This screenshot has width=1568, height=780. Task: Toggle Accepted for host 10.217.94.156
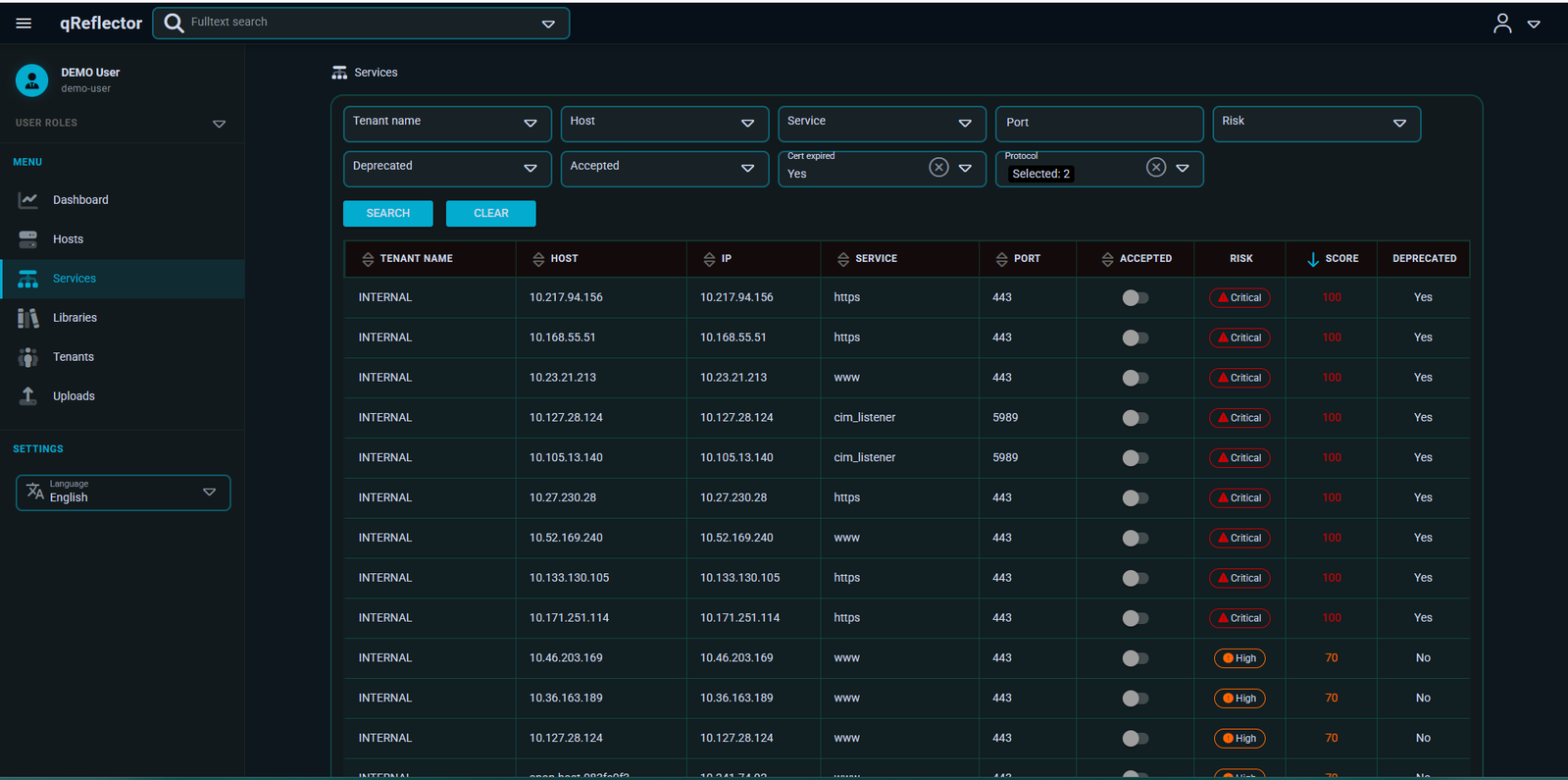pyautogui.click(x=1135, y=297)
